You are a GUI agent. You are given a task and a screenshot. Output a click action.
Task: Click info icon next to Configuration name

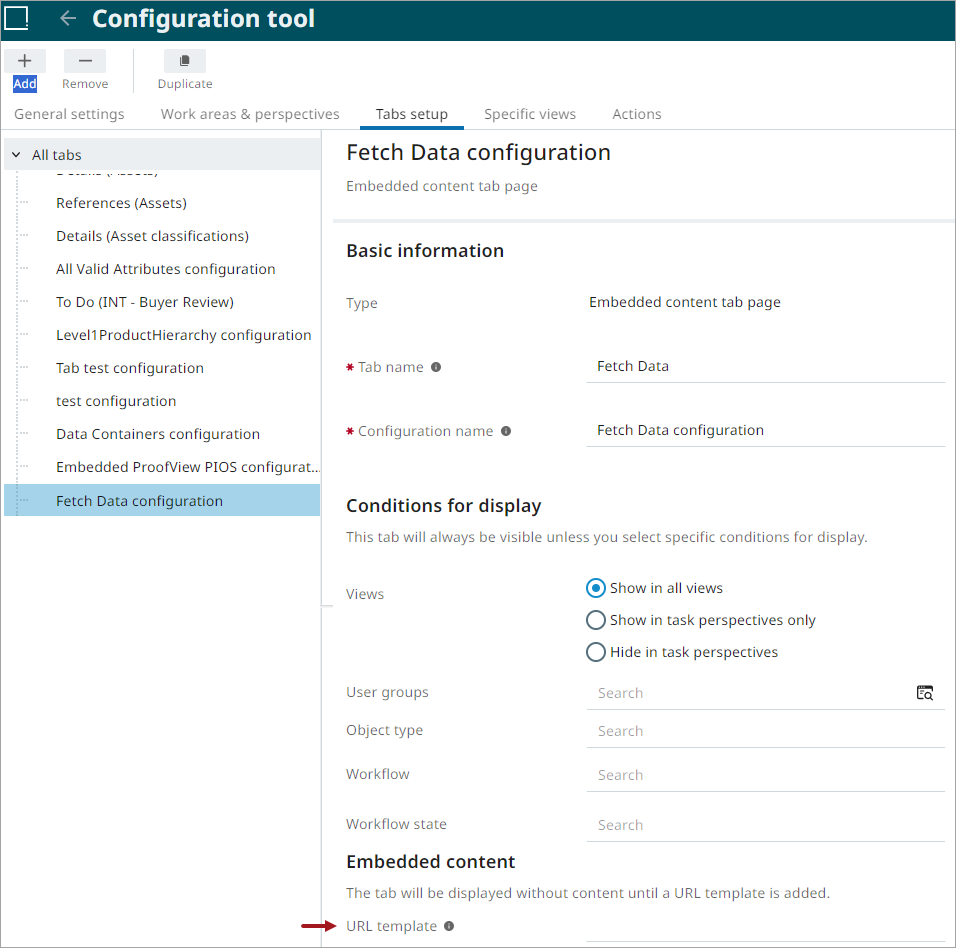tap(506, 431)
